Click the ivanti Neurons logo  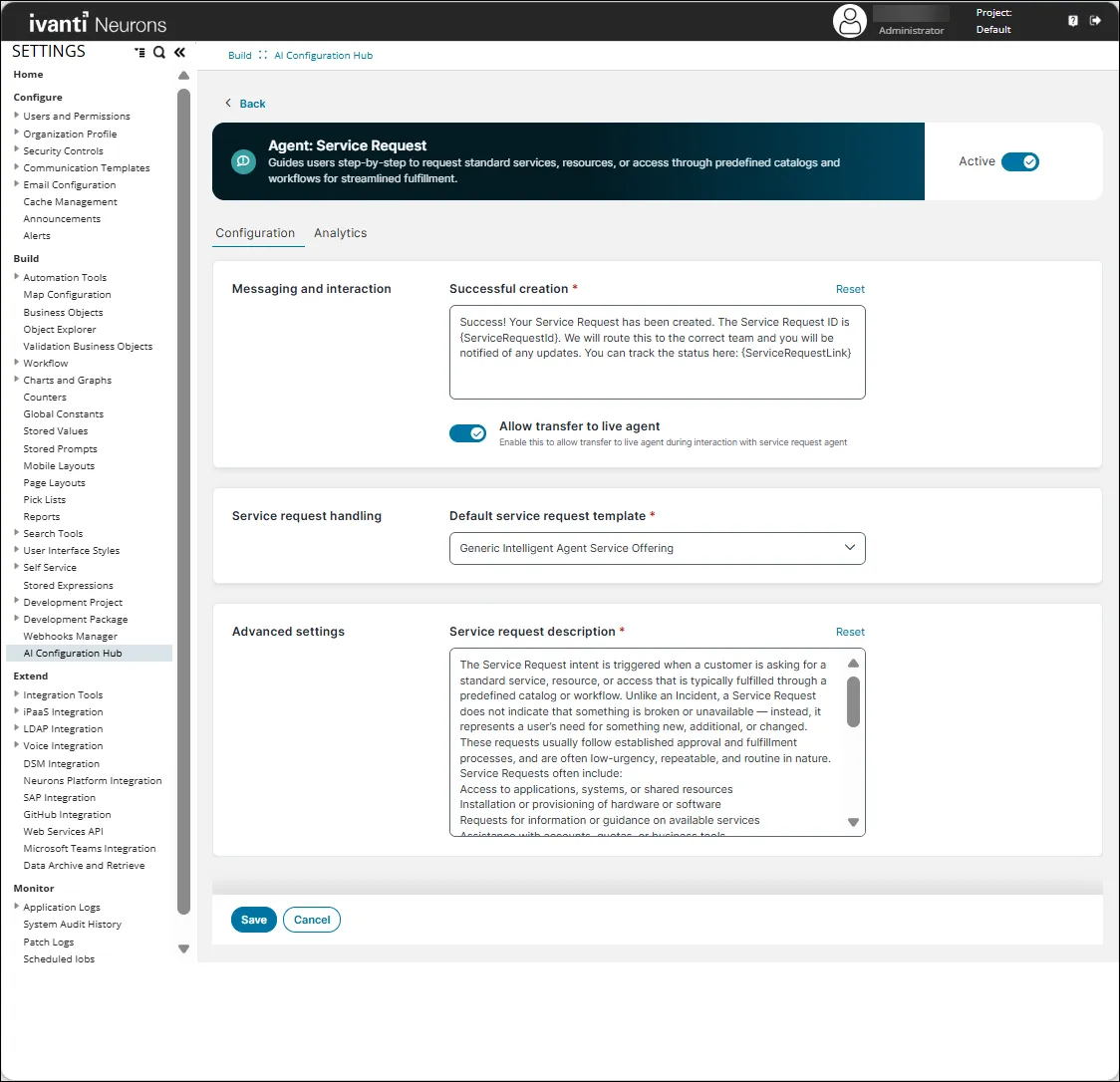tap(97, 23)
